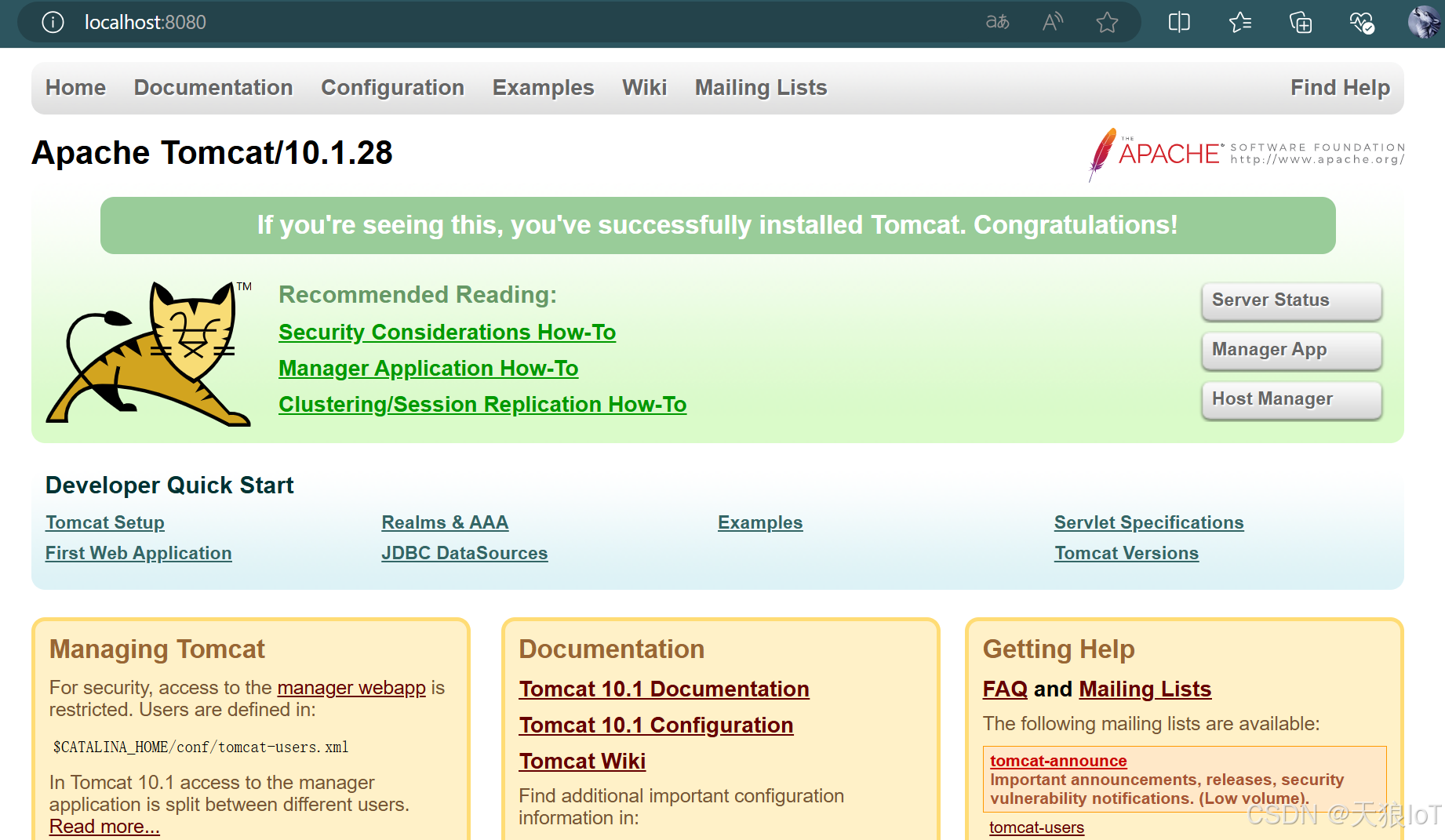Activate the read aloud icon
The width and height of the screenshot is (1445, 840).
click(1053, 22)
